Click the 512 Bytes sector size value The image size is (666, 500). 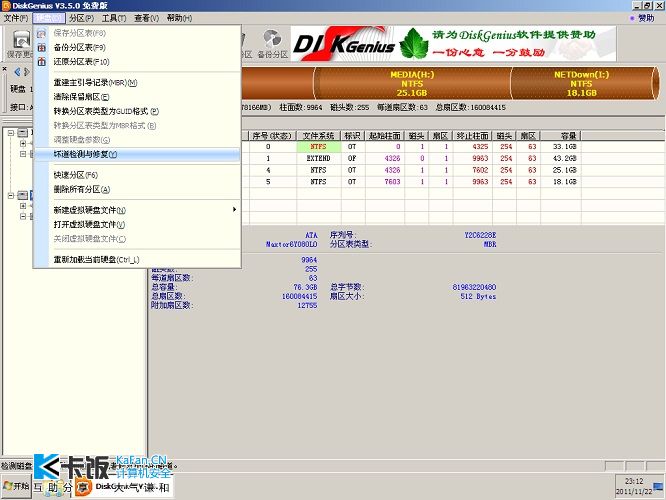click(478, 297)
